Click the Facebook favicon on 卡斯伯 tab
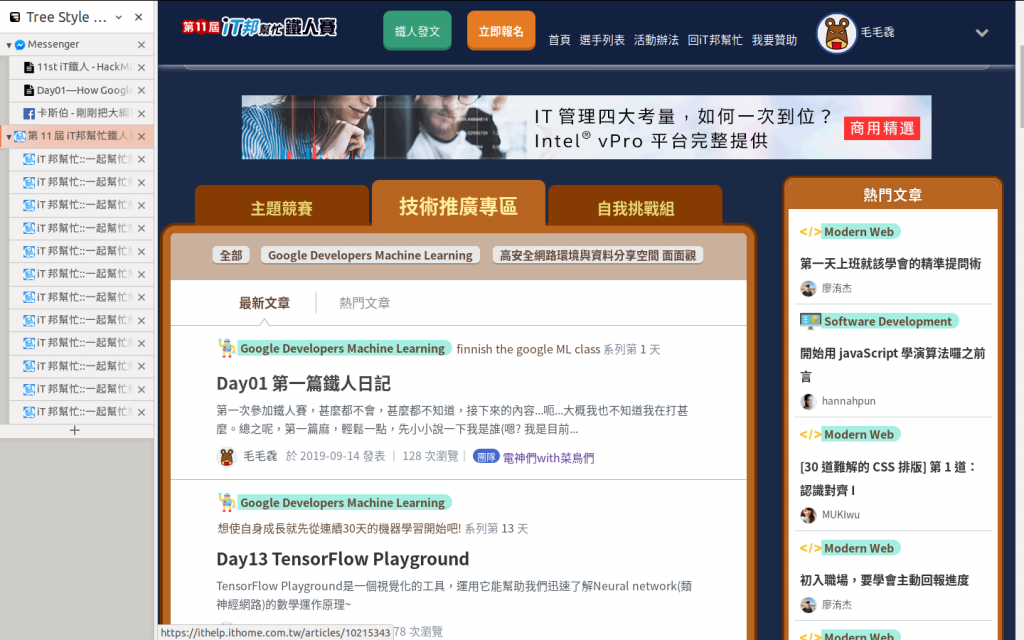 29,114
